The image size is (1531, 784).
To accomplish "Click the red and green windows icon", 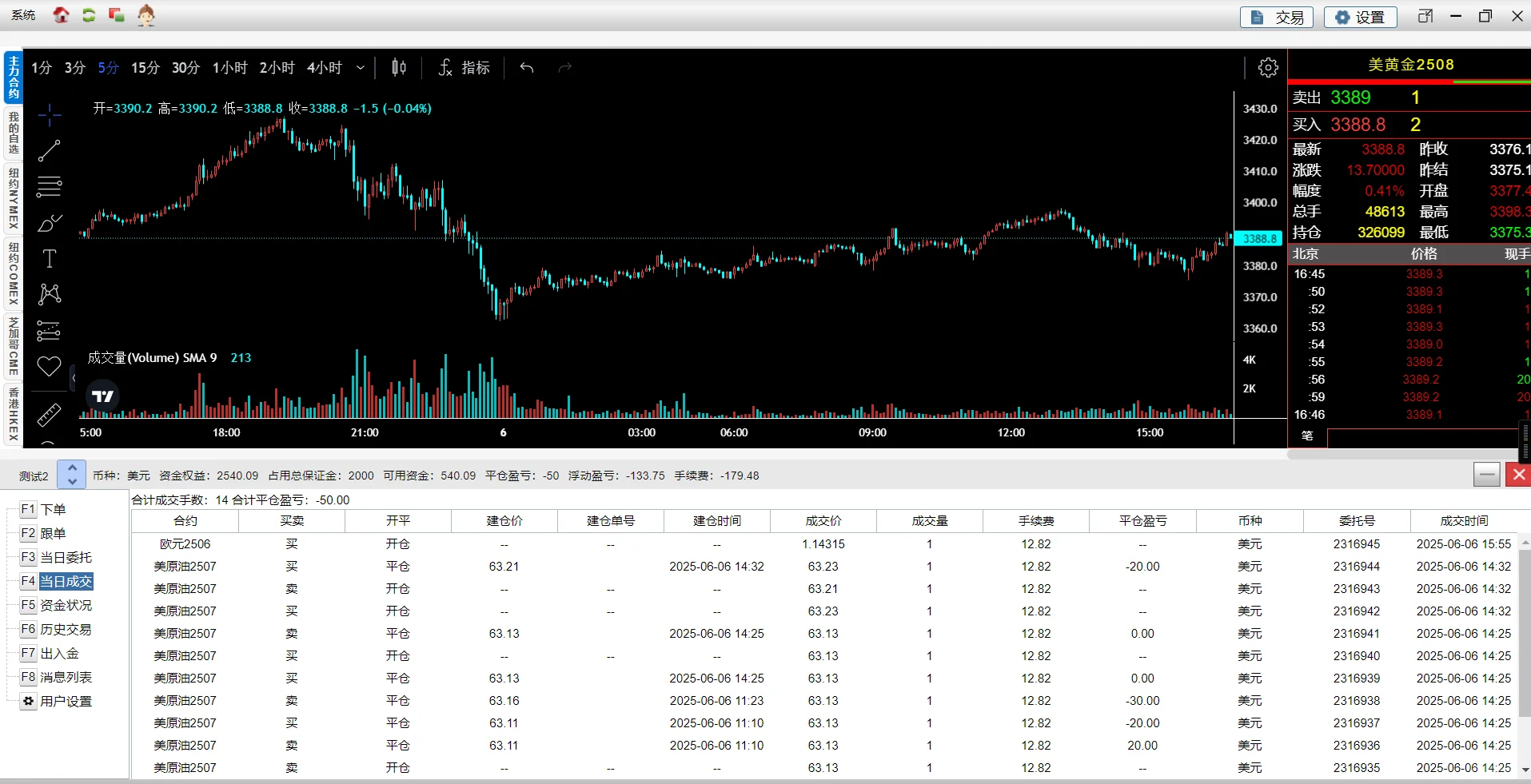I will [x=117, y=15].
